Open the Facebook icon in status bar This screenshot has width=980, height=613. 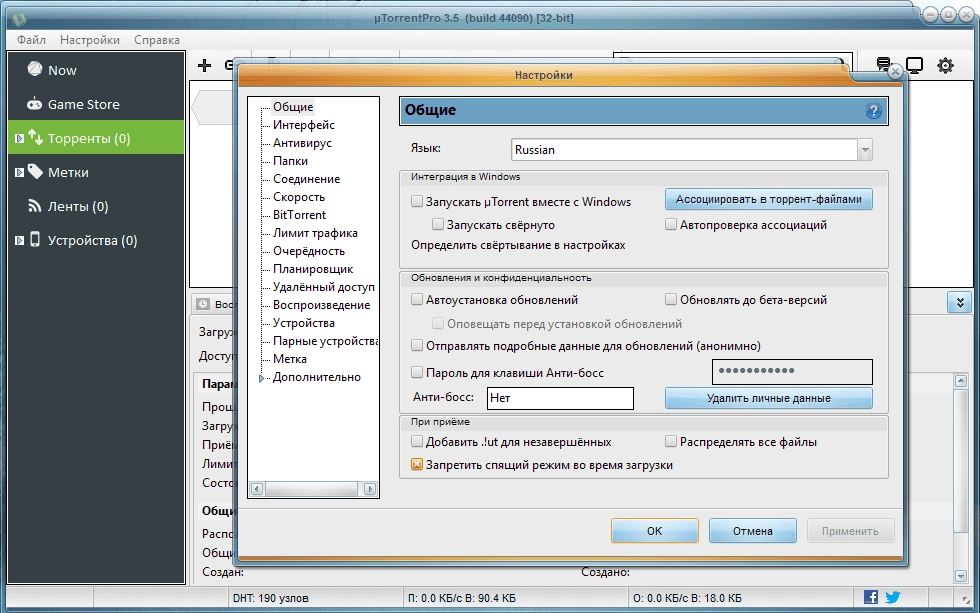(x=871, y=597)
